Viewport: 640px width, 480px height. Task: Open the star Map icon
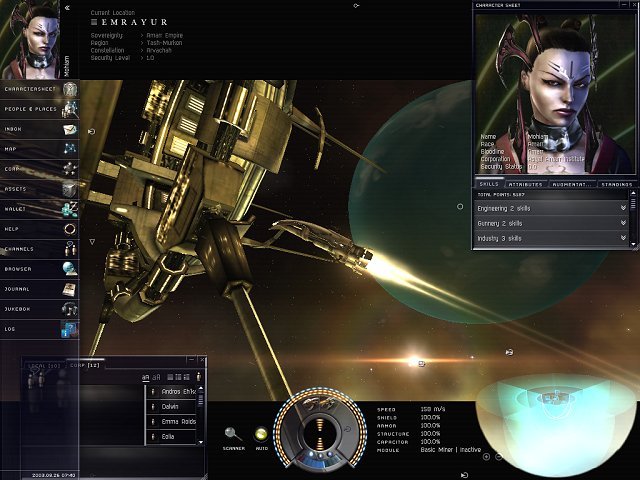coord(70,149)
